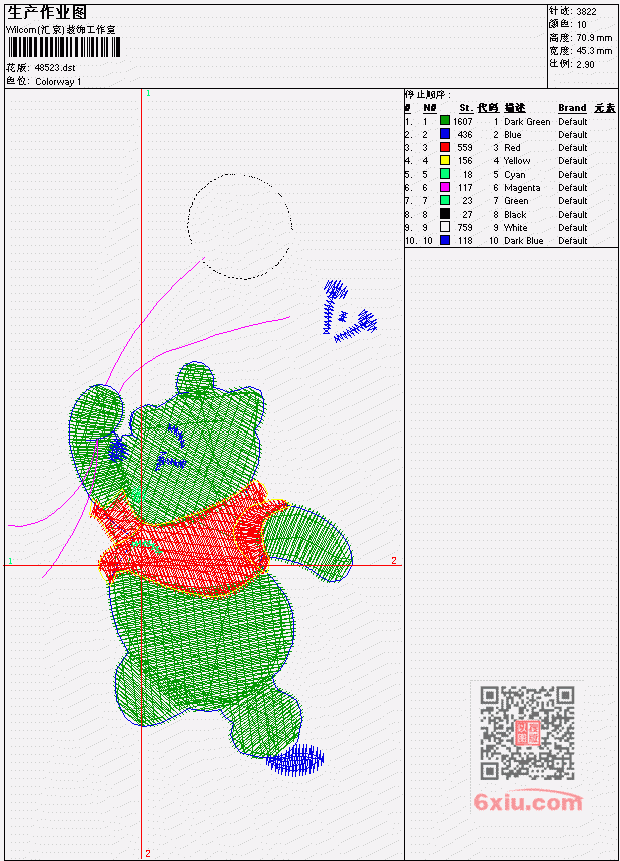The image size is (620, 861).
Task: Select the Black thread swatch
Action: pyautogui.click(x=445, y=214)
